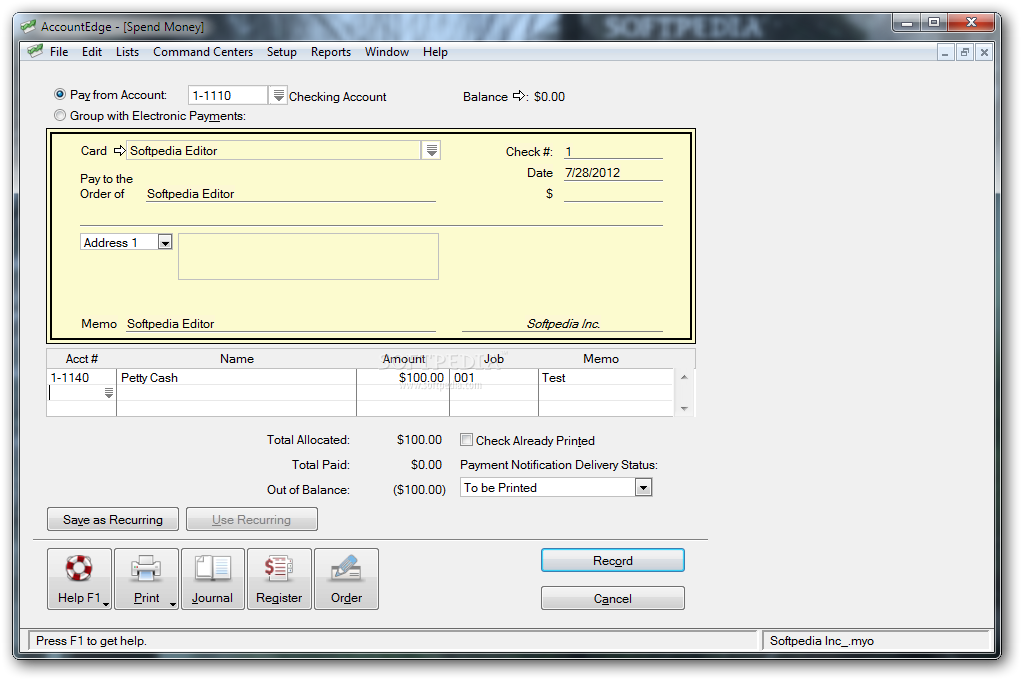1022x680 pixels.
Task: Click the Petty Cash name cell
Action: (x=237, y=377)
